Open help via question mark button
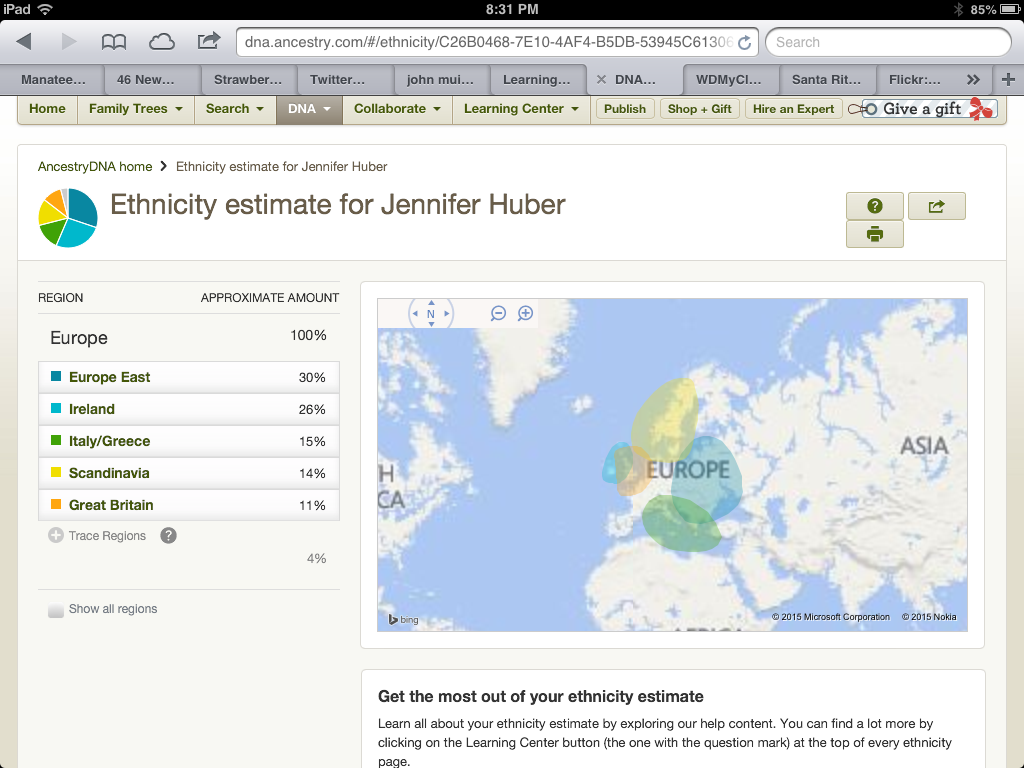This screenshot has width=1024, height=768. click(875, 206)
